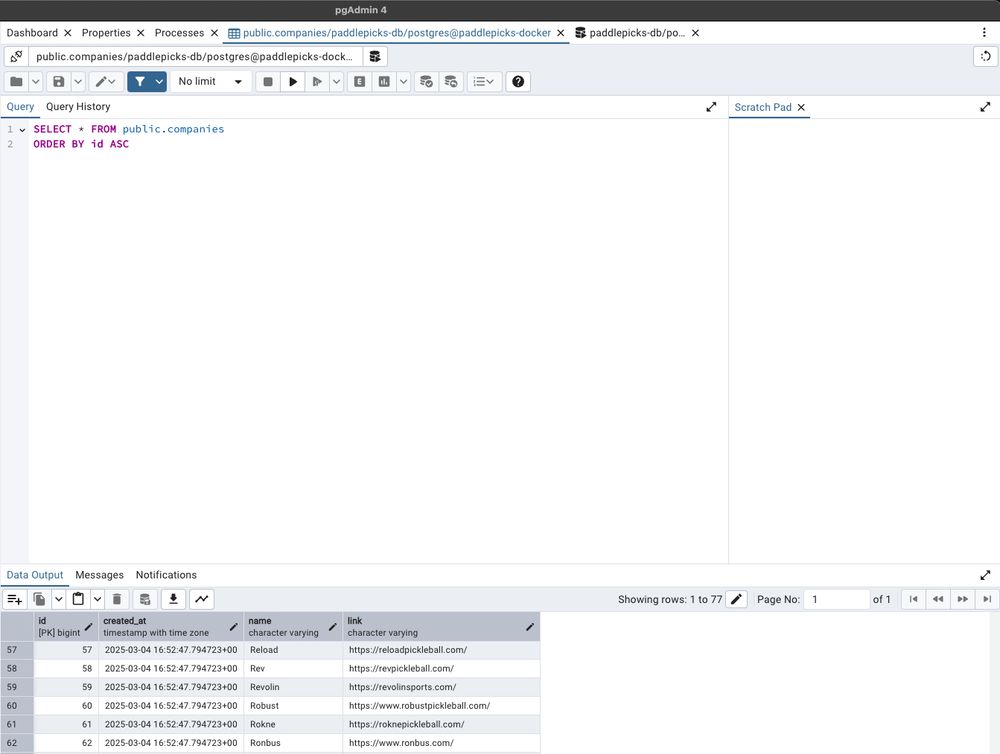This screenshot has height=754, width=1000.
Task: Open the Notifications tab
Action: coord(166,575)
